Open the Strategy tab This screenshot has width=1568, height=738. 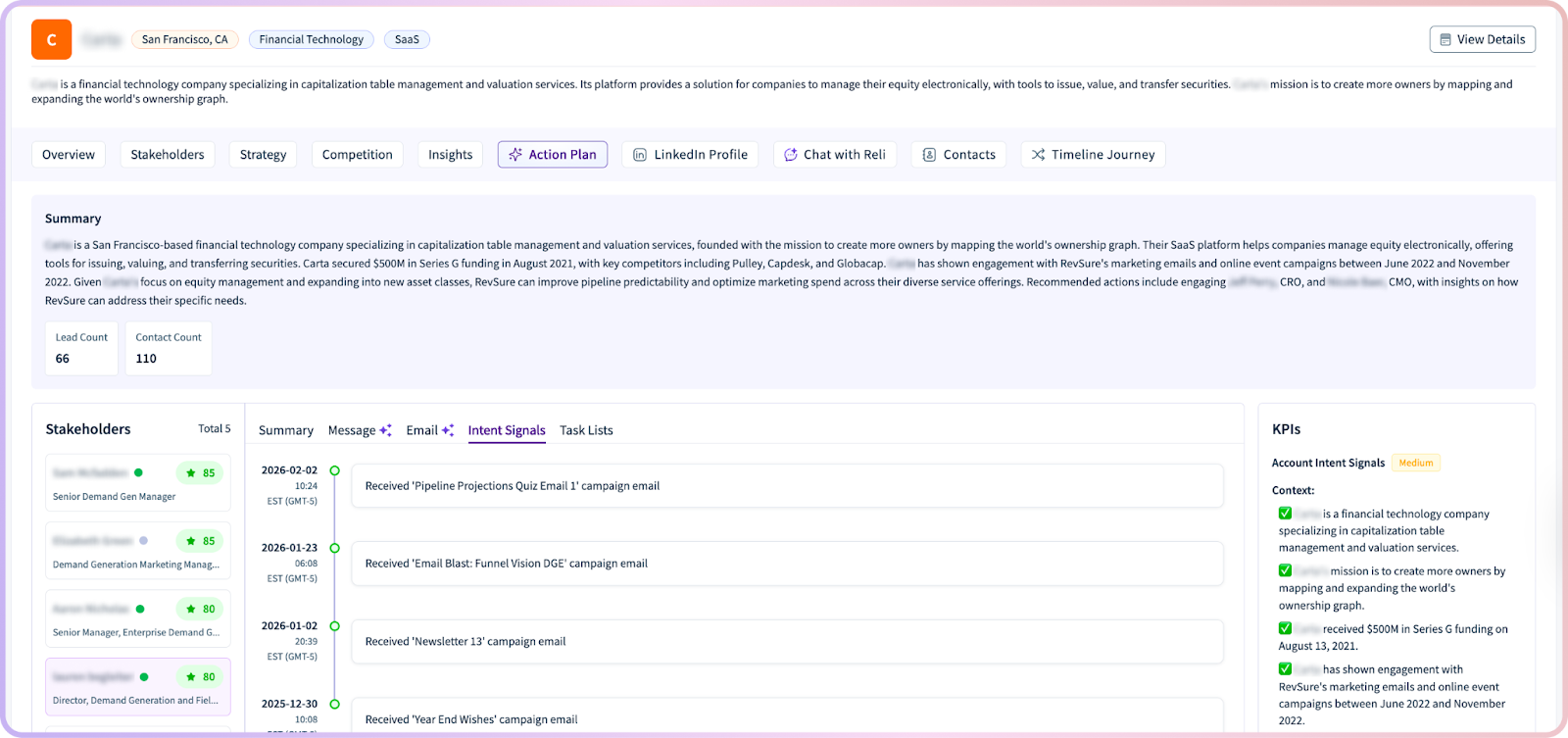[x=263, y=155]
